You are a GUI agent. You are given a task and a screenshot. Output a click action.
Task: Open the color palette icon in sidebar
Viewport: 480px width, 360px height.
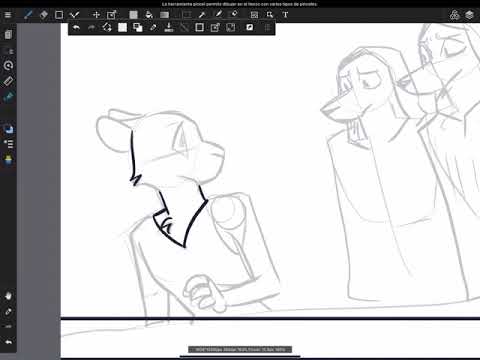8,129
